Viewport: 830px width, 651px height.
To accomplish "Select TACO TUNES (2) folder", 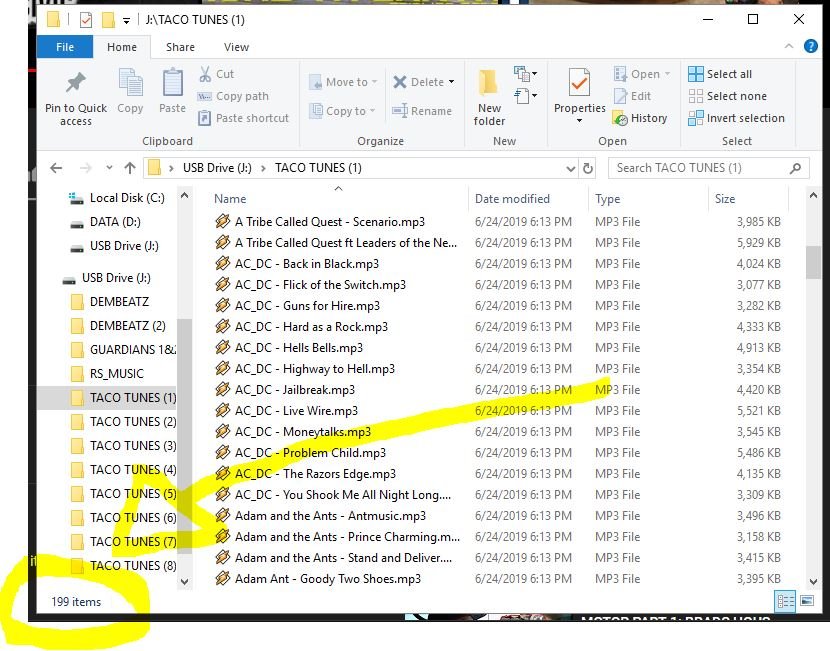I will click(124, 422).
